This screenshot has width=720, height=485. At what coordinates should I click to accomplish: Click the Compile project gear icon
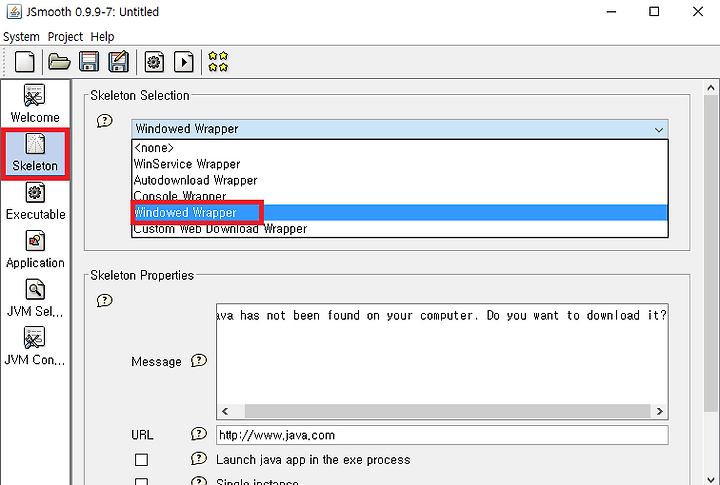coord(154,62)
